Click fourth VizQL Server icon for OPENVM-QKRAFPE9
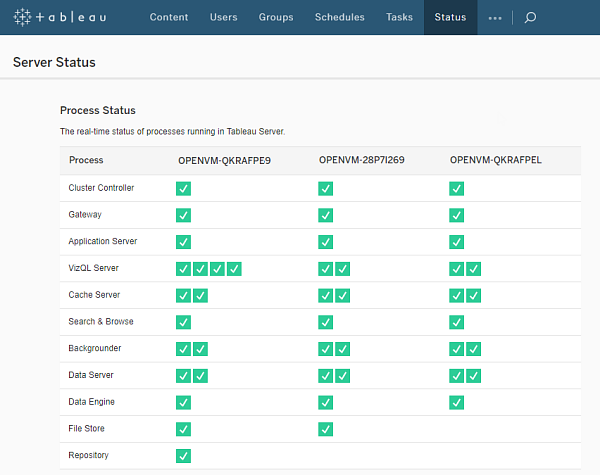The width and height of the screenshot is (600, 475). click(x=234, y=268)
